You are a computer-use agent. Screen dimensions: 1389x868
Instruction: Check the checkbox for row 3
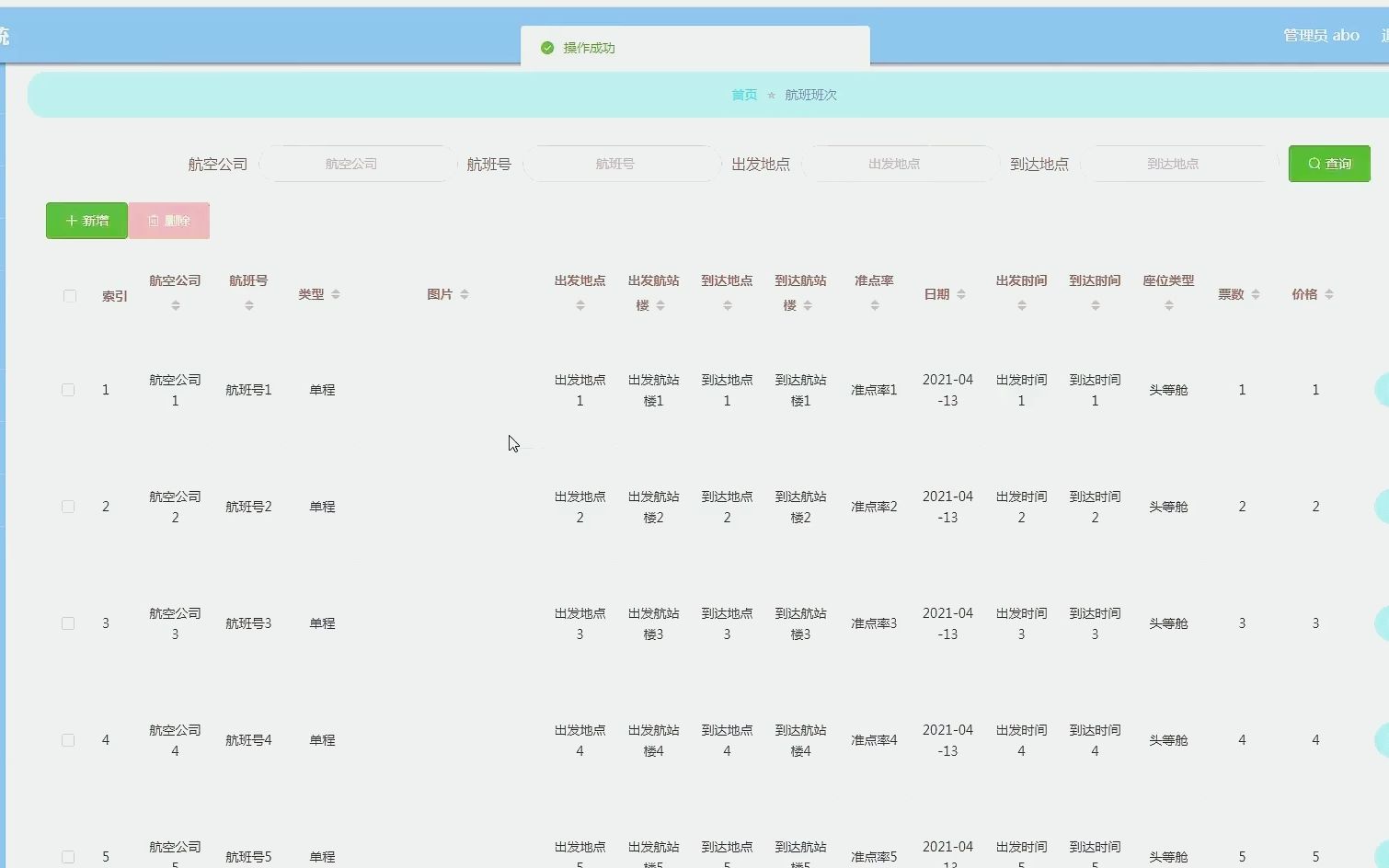(x=68, y=623)
